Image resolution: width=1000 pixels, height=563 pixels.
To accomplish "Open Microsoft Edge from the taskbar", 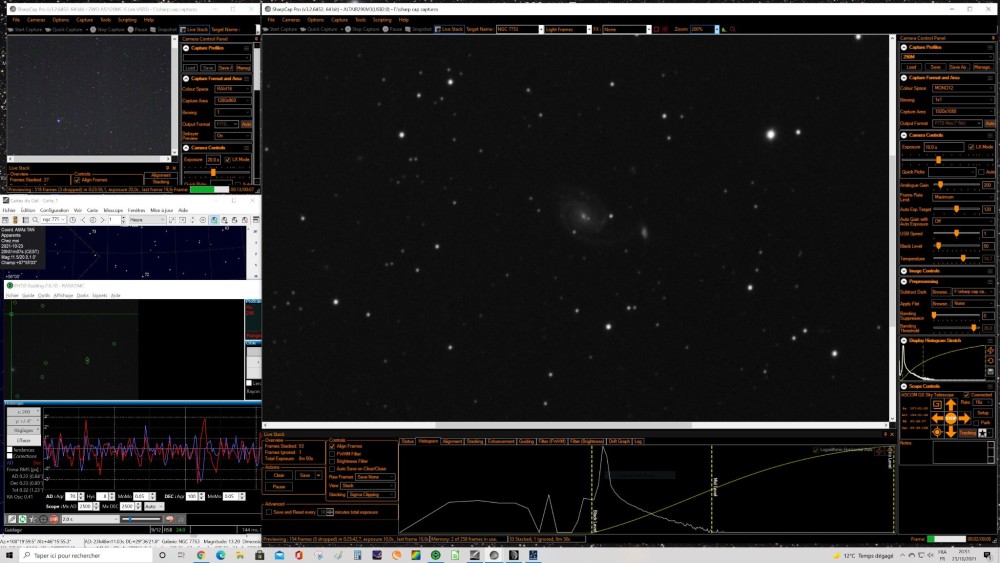I will pos(221,555).
